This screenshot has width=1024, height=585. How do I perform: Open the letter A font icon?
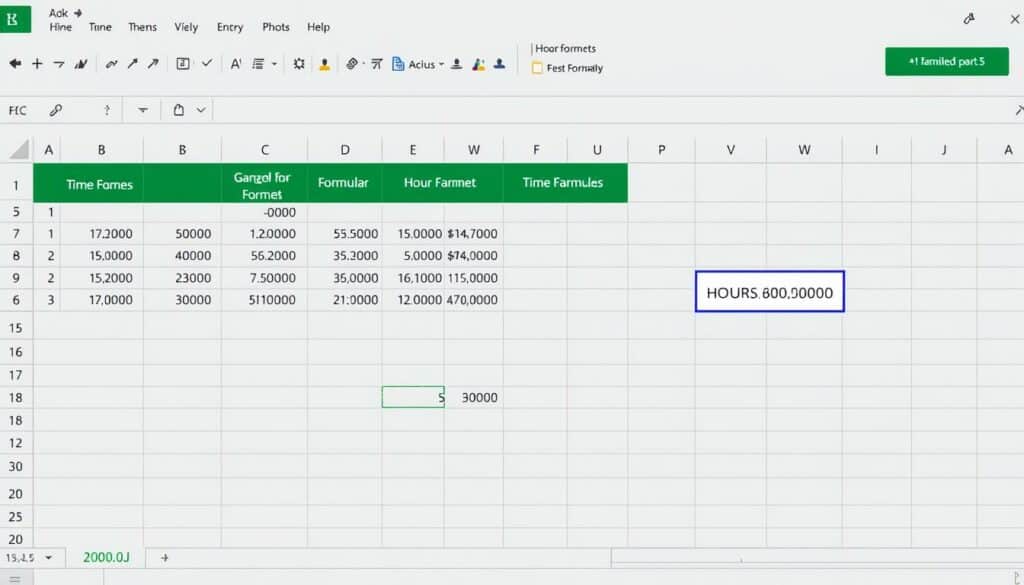(x=236, y=63)
